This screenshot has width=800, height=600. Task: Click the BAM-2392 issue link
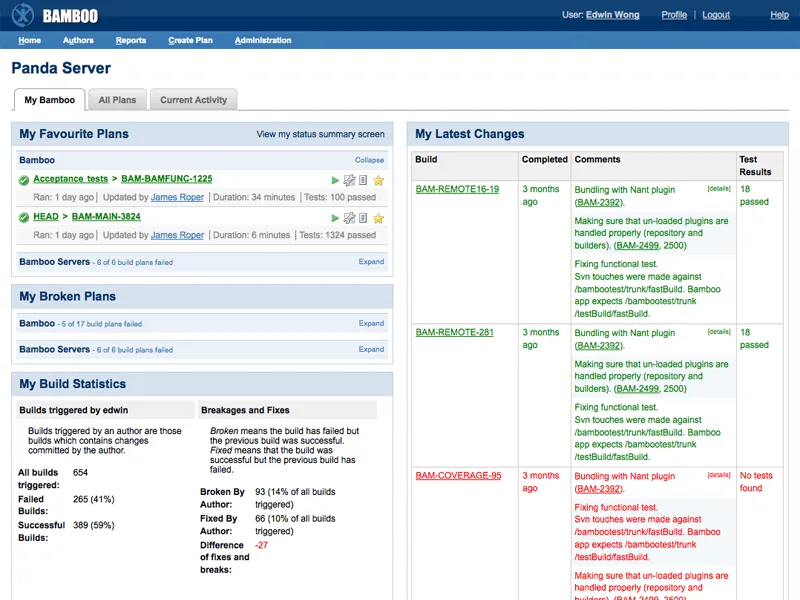(x=599, y=201)
